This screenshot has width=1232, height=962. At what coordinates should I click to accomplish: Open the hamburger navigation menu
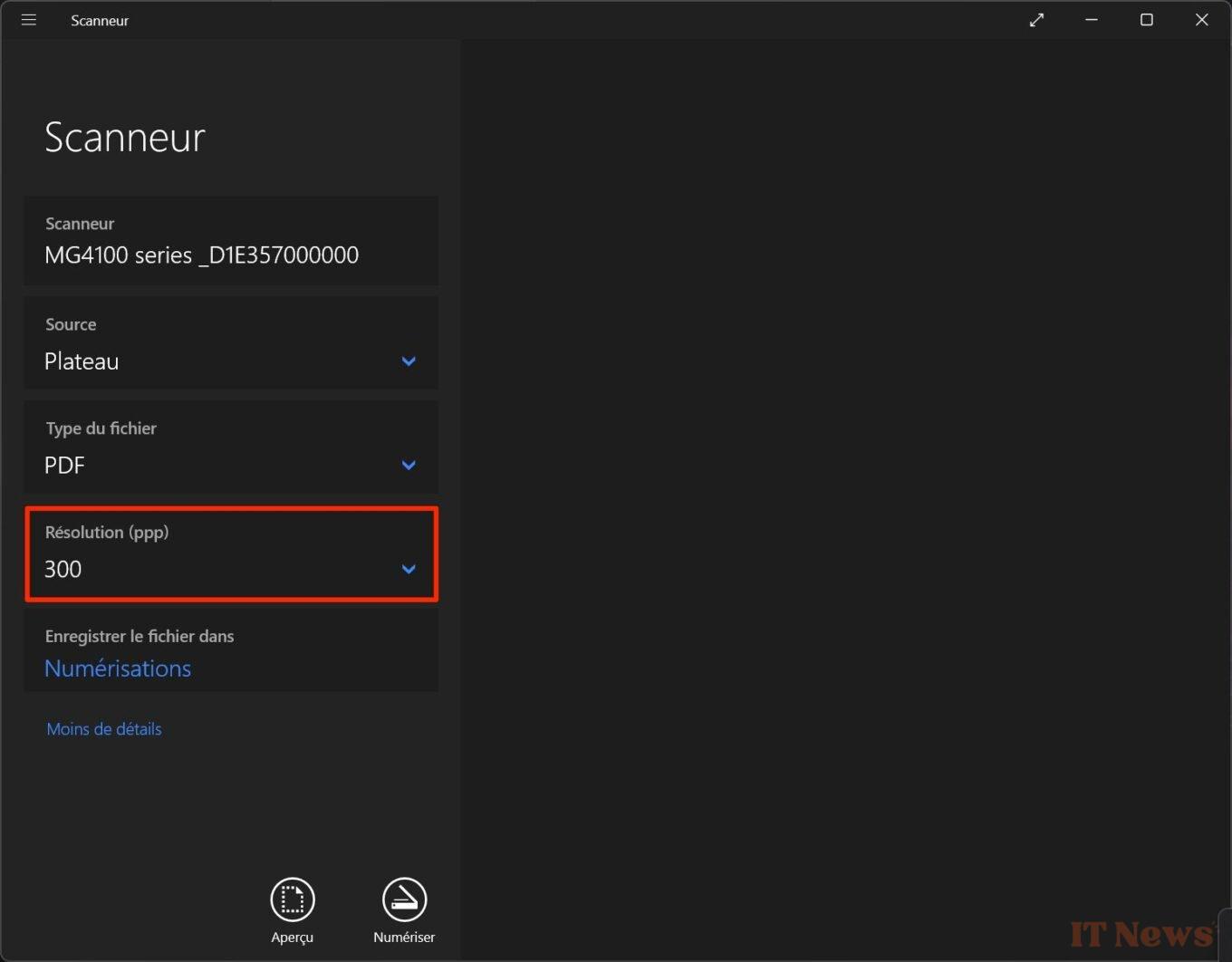tap(29, 20)
